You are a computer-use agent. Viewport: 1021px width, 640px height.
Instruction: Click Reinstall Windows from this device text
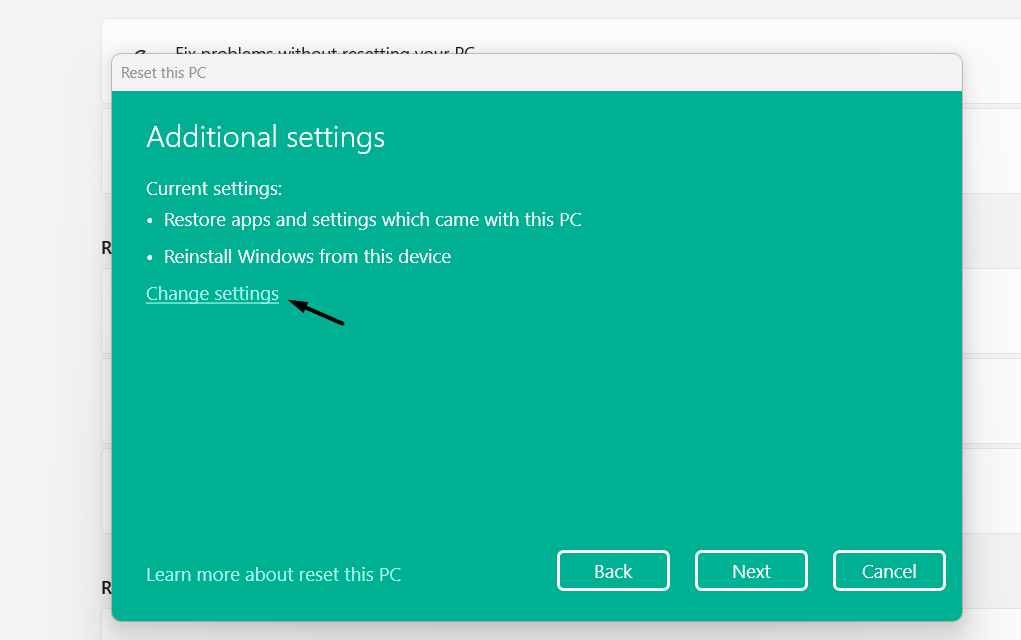307,257
